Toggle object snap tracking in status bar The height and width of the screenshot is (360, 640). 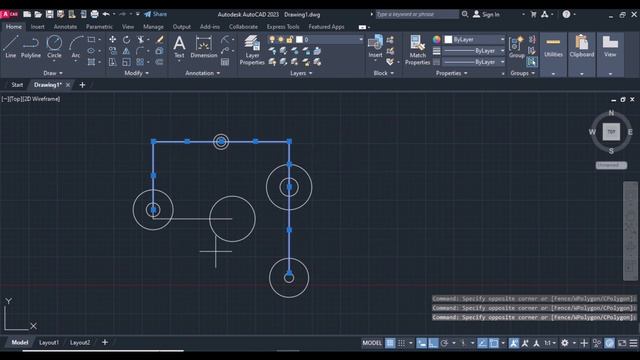pyautogui.click(x=482, y=343)
